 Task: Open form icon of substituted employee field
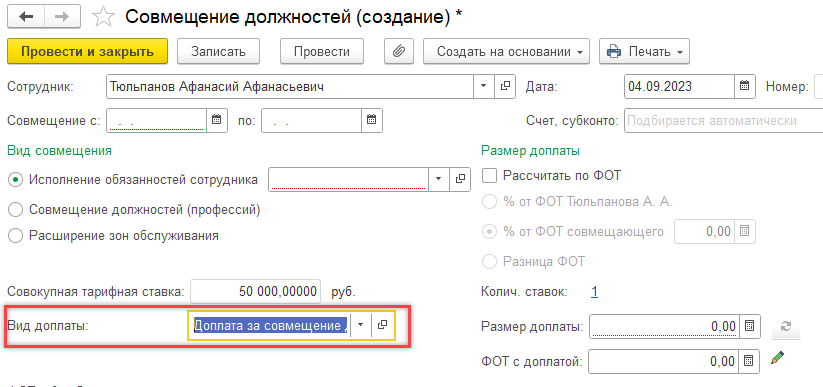[x=460, y=179]
